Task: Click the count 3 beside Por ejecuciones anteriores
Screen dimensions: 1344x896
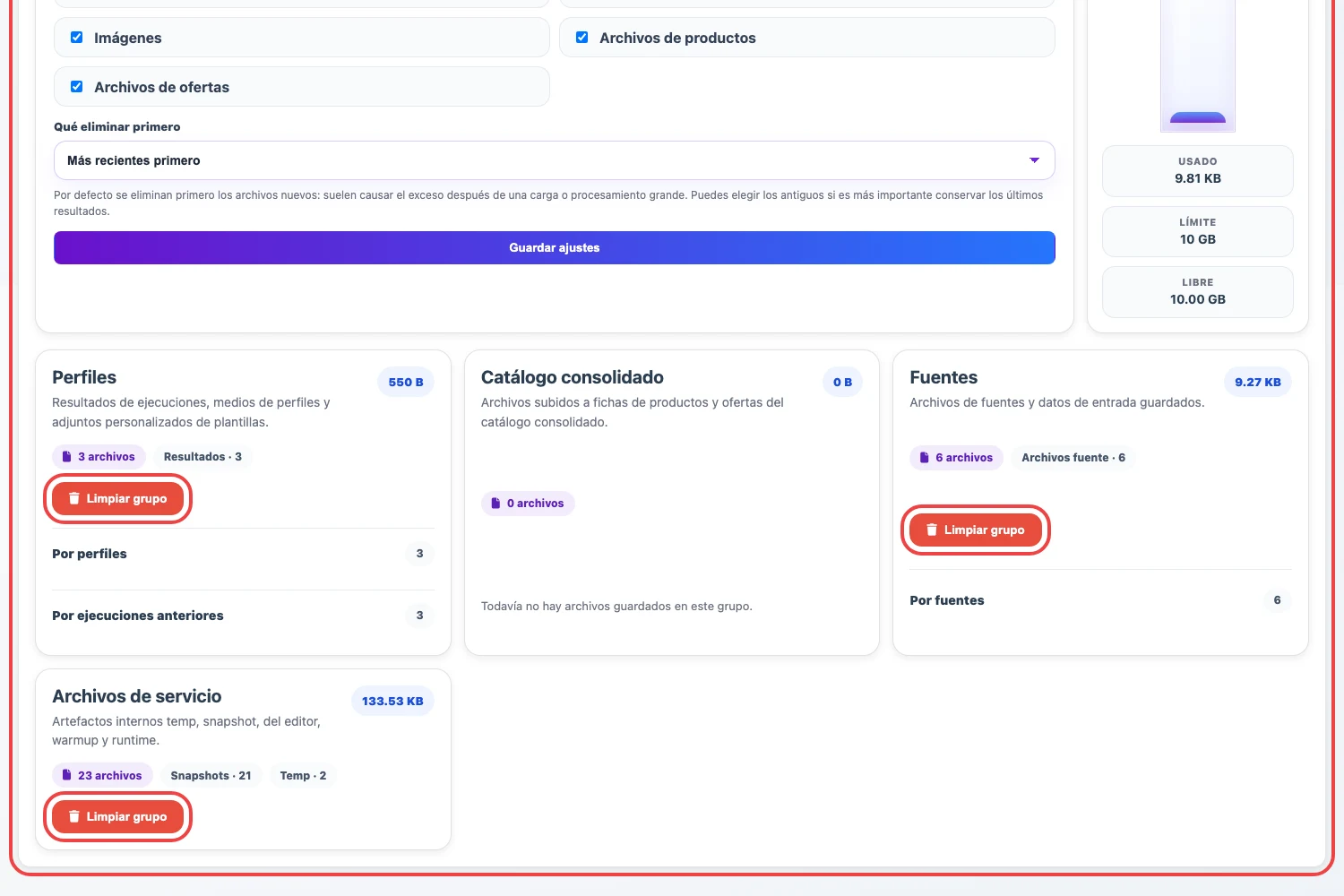Action: (x=419, y=616)
